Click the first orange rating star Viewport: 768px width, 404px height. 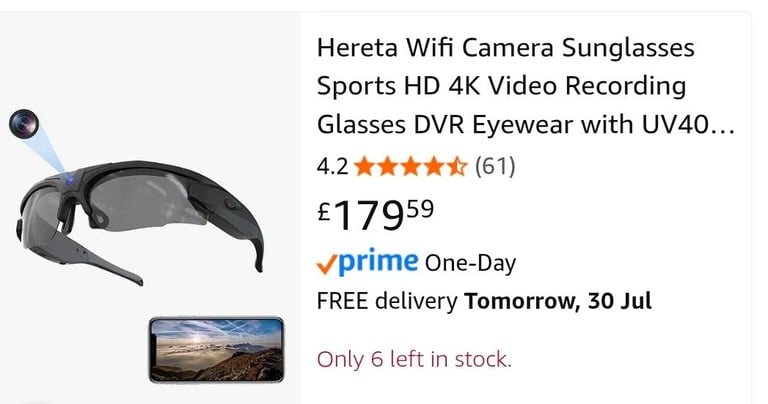click(364, 166)
